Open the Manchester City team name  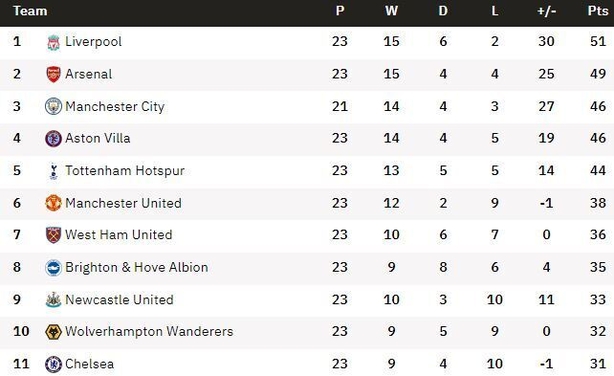coord(115,106)
